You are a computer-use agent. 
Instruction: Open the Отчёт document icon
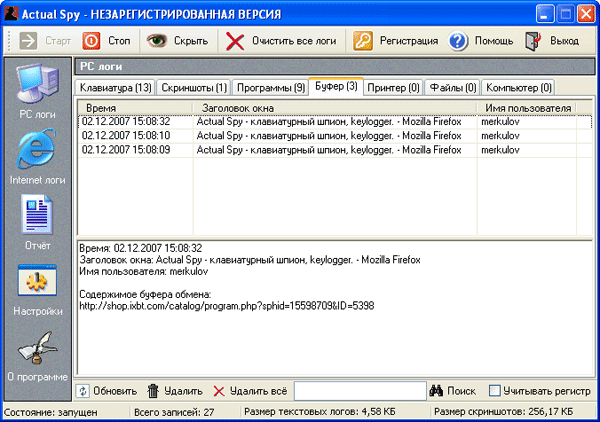tap(37, 214)
